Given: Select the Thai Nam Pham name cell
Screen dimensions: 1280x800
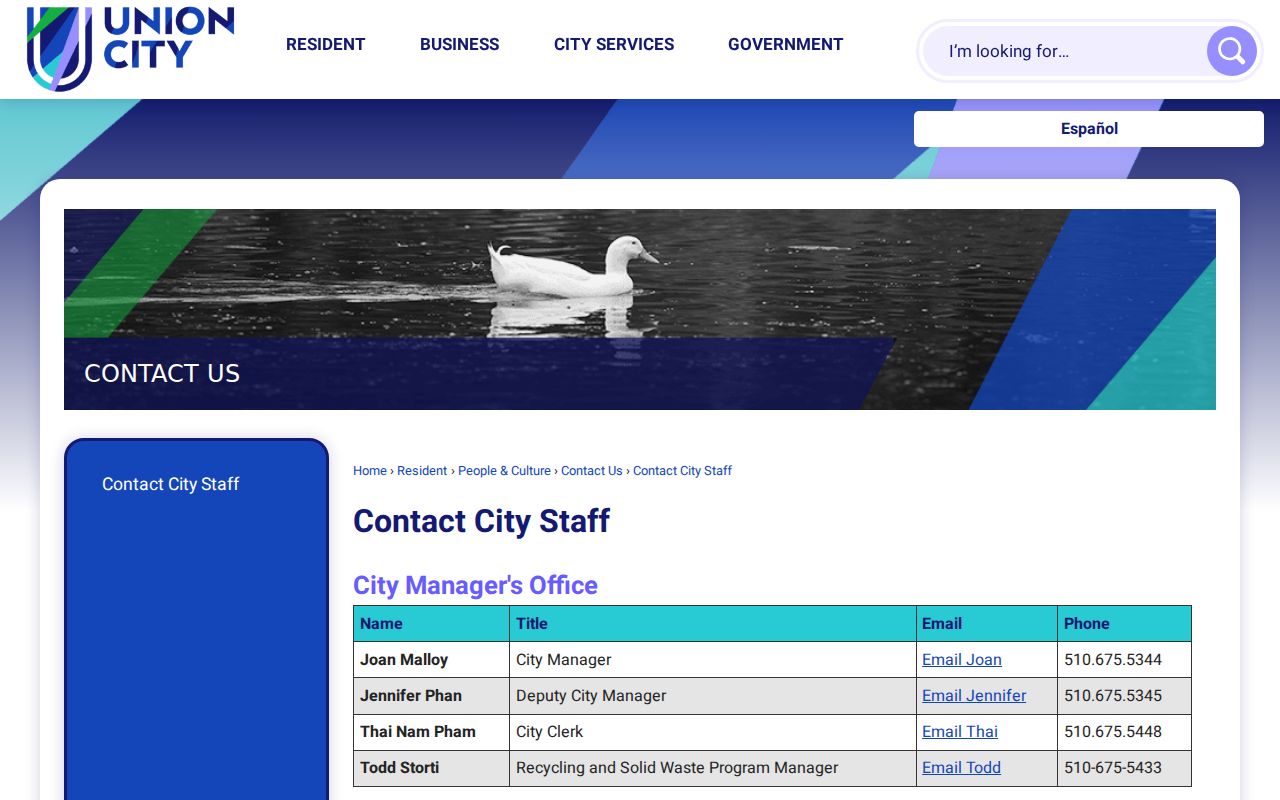Looking at the screenshot, I should [x=431, y=732].
